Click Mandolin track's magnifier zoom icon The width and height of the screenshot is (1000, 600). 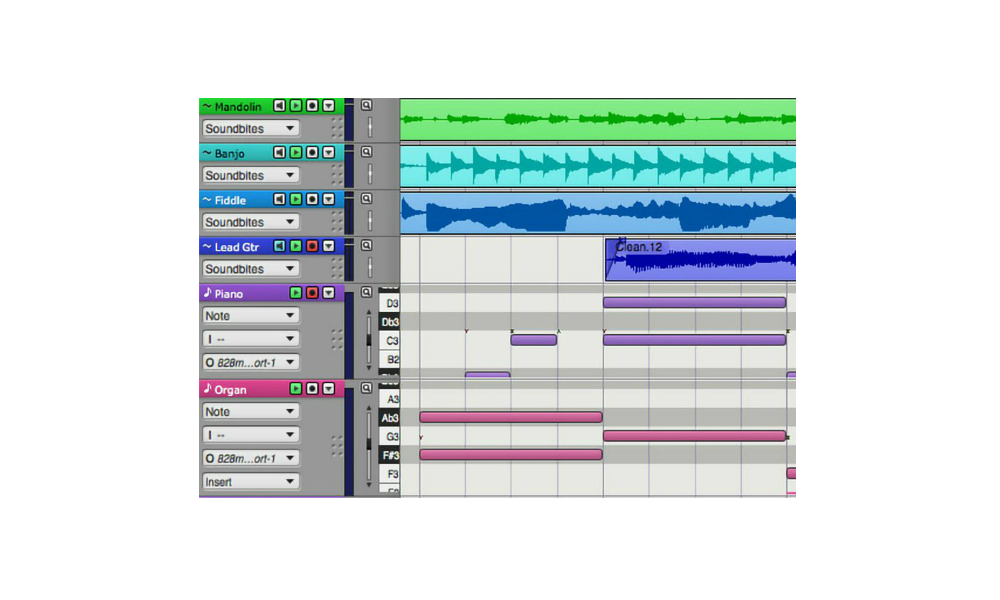(x=366, y=105)
